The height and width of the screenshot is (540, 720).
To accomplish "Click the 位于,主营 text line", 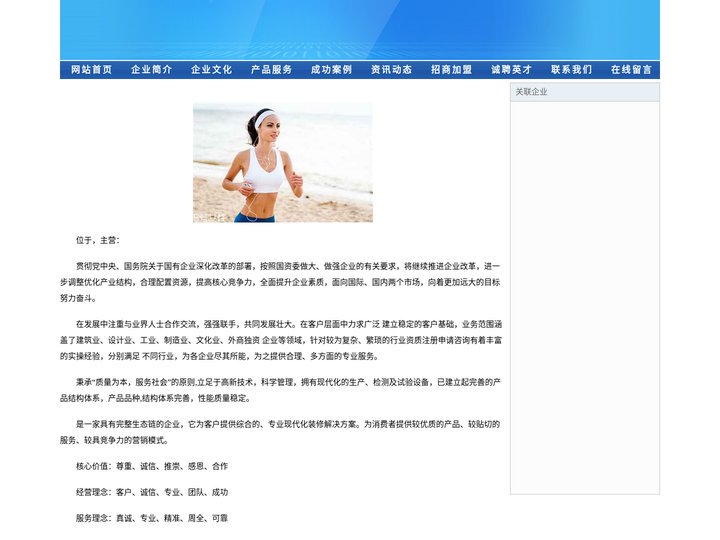I will tap(98, 240).
